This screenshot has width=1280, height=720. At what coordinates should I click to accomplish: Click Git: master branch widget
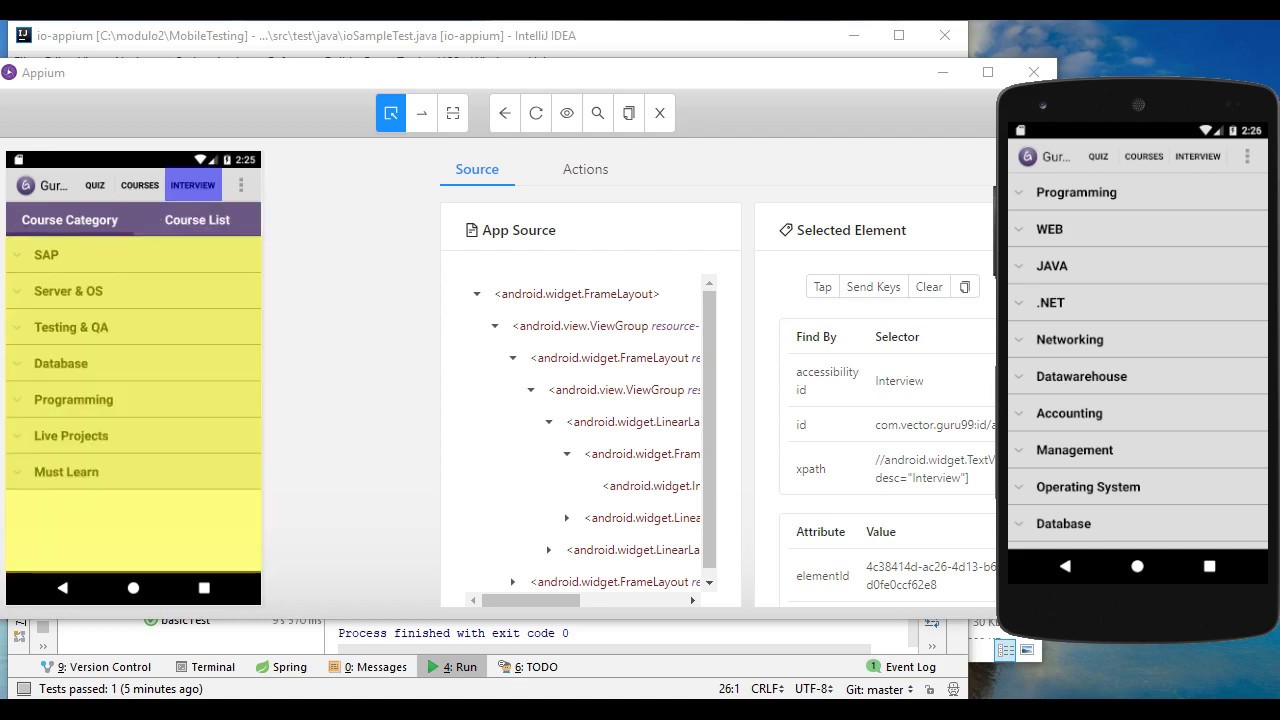click(x=880, y=689)
